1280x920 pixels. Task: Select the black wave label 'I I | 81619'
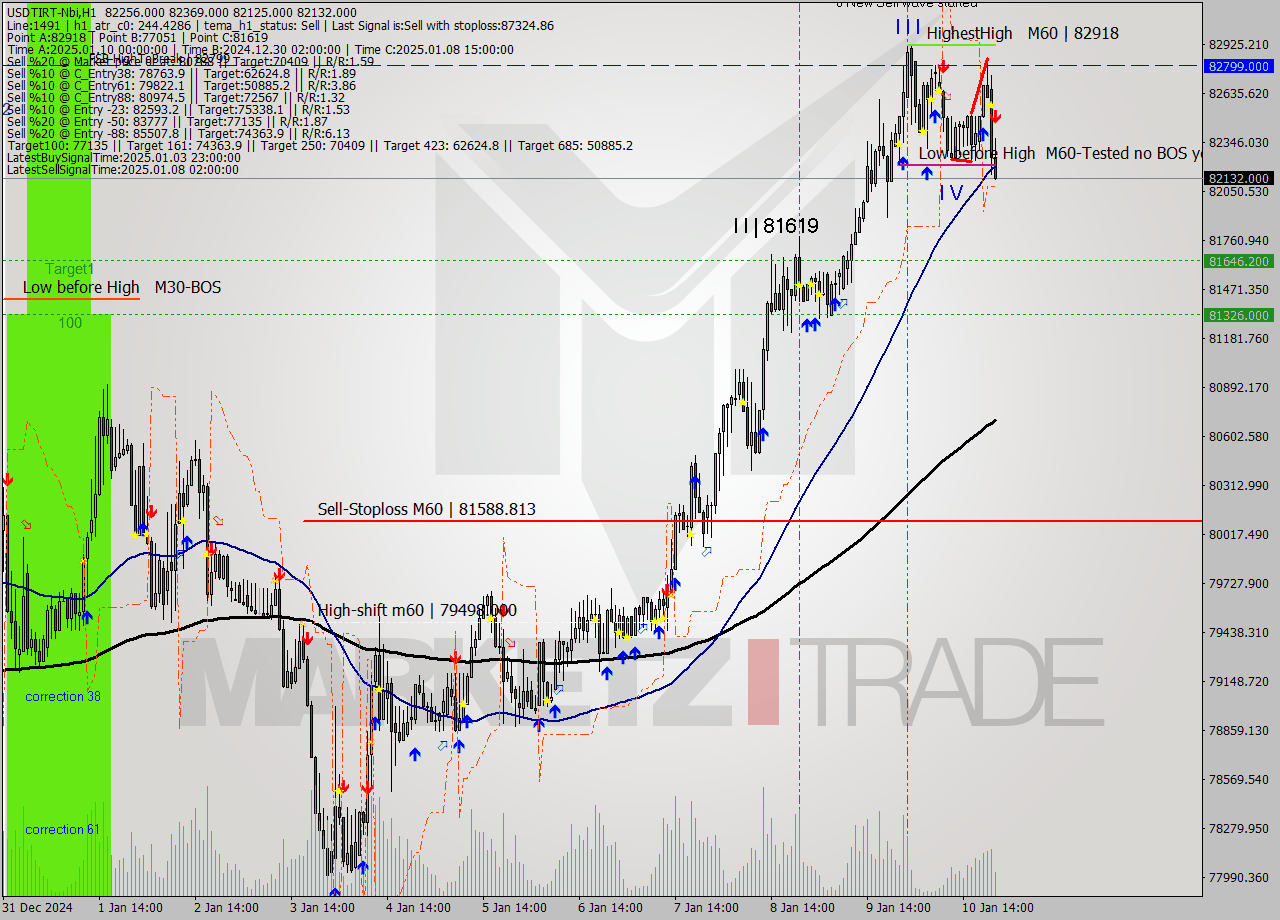click(775, 226)
